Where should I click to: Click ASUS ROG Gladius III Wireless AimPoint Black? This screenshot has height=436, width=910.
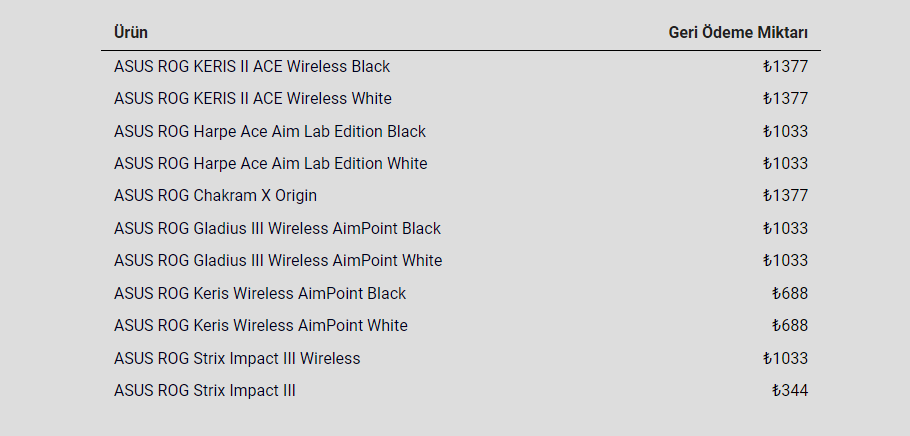[277, 229]
